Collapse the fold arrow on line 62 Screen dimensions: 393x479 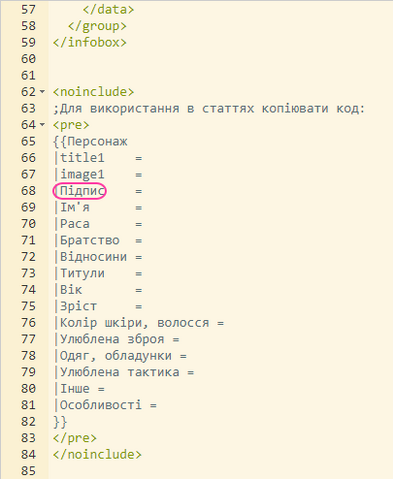coord(42,91)
